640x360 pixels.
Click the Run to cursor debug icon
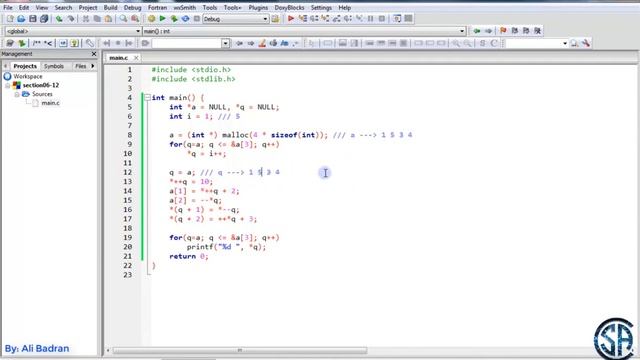click(x=302, y=19)
